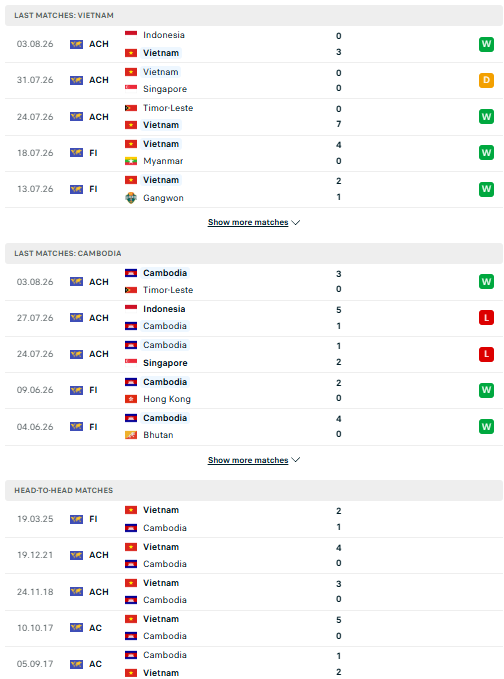Click the orange D badge for Vietnam vs Singapore
Image resolution: width=504 pixels, height=679 pixels.
[486, 80]
